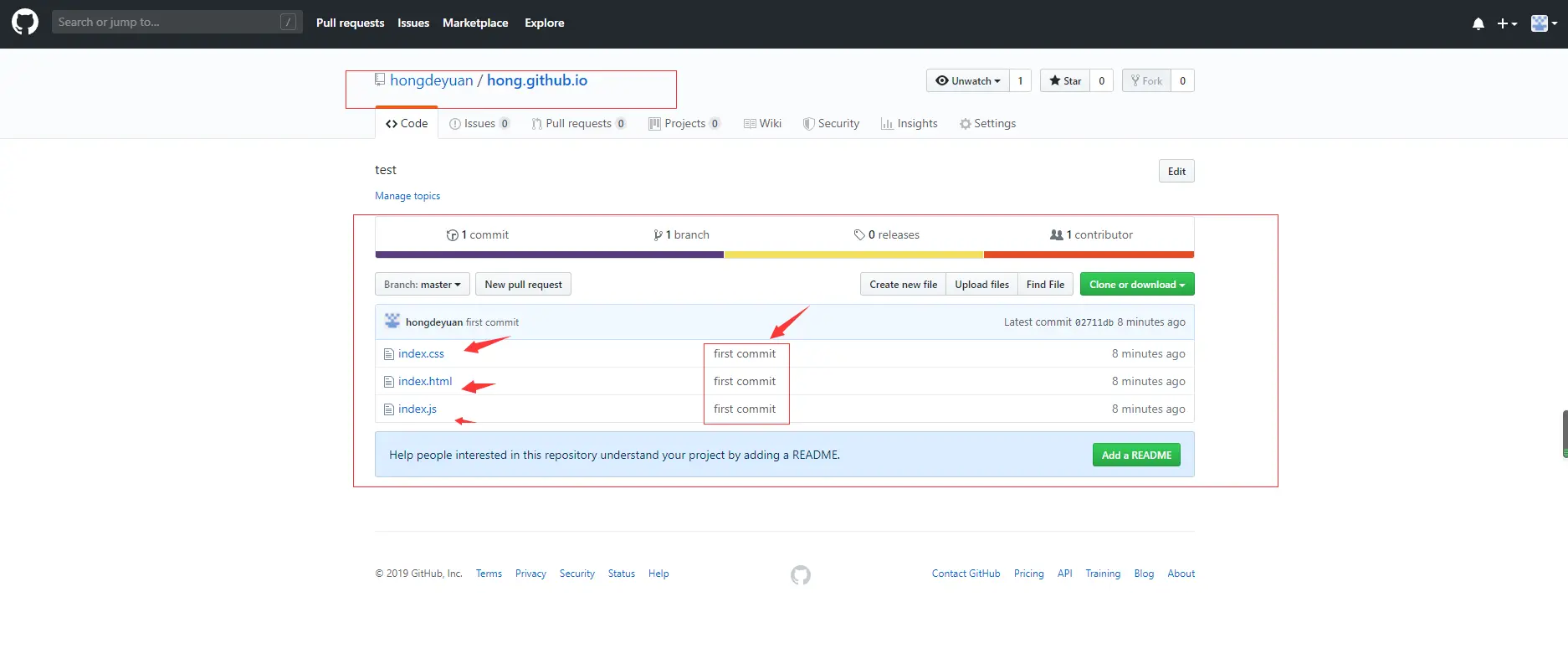Click the index.js file icon
Screen dimensions: 1568x669
coord(388,409)
